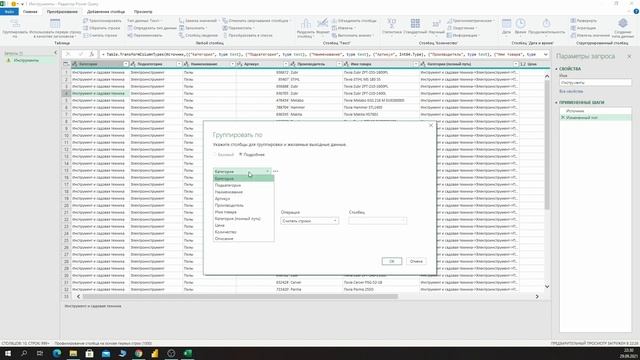The height and width of the screenshot is (360, 640).
Task: Switch to the Главная tab
Action: click(x=30, y=12)
